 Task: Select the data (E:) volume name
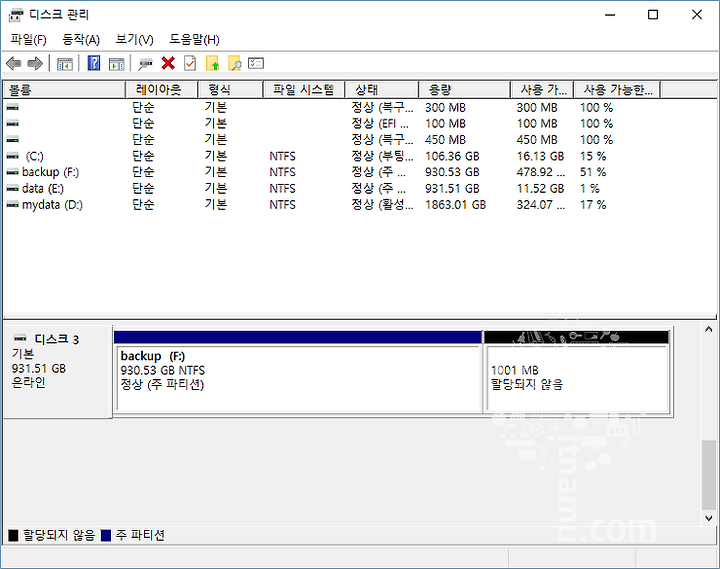click(43, 189)
